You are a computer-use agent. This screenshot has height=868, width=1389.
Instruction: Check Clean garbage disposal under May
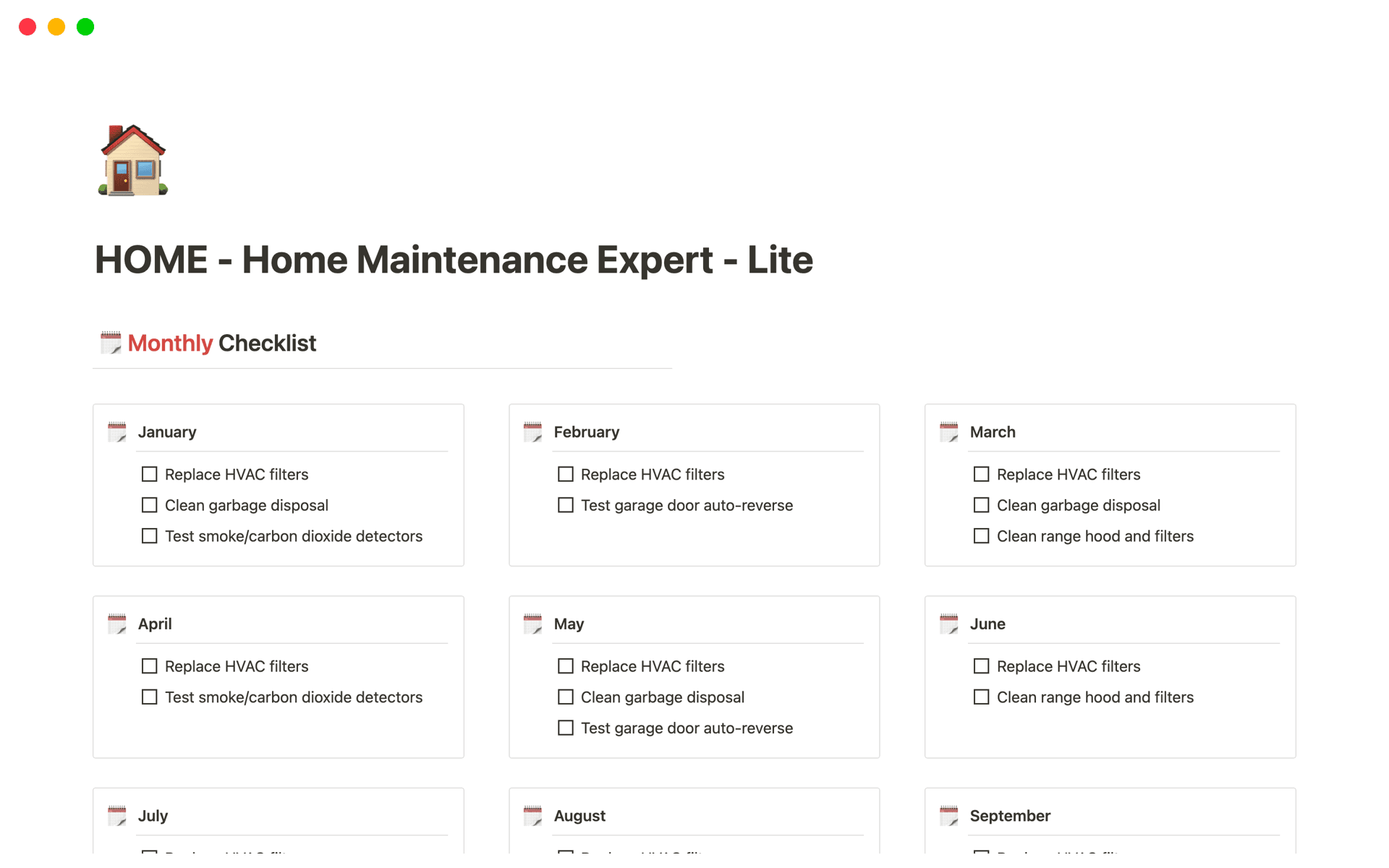click(565, 697)
